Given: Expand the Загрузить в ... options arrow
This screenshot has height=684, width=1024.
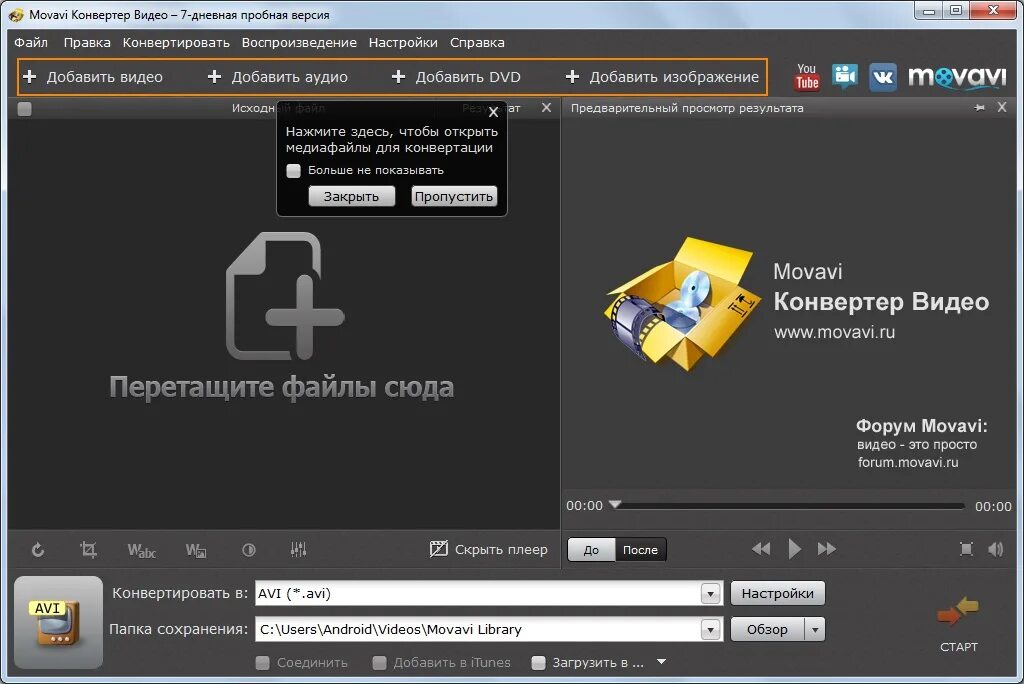Looking at the screenshot, I should tap(662, 662).
